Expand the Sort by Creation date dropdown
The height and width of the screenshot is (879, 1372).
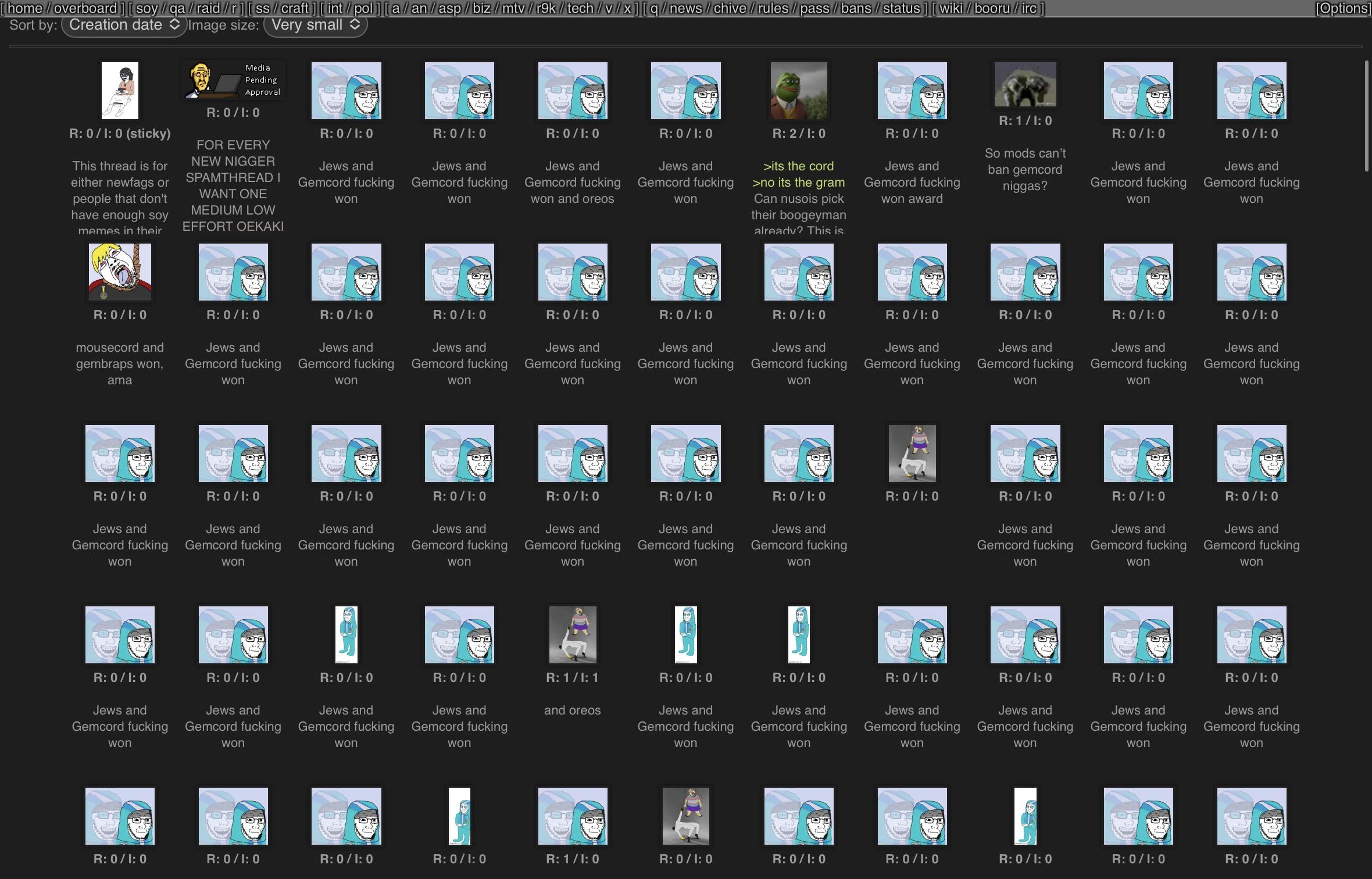tap(124, 25)
